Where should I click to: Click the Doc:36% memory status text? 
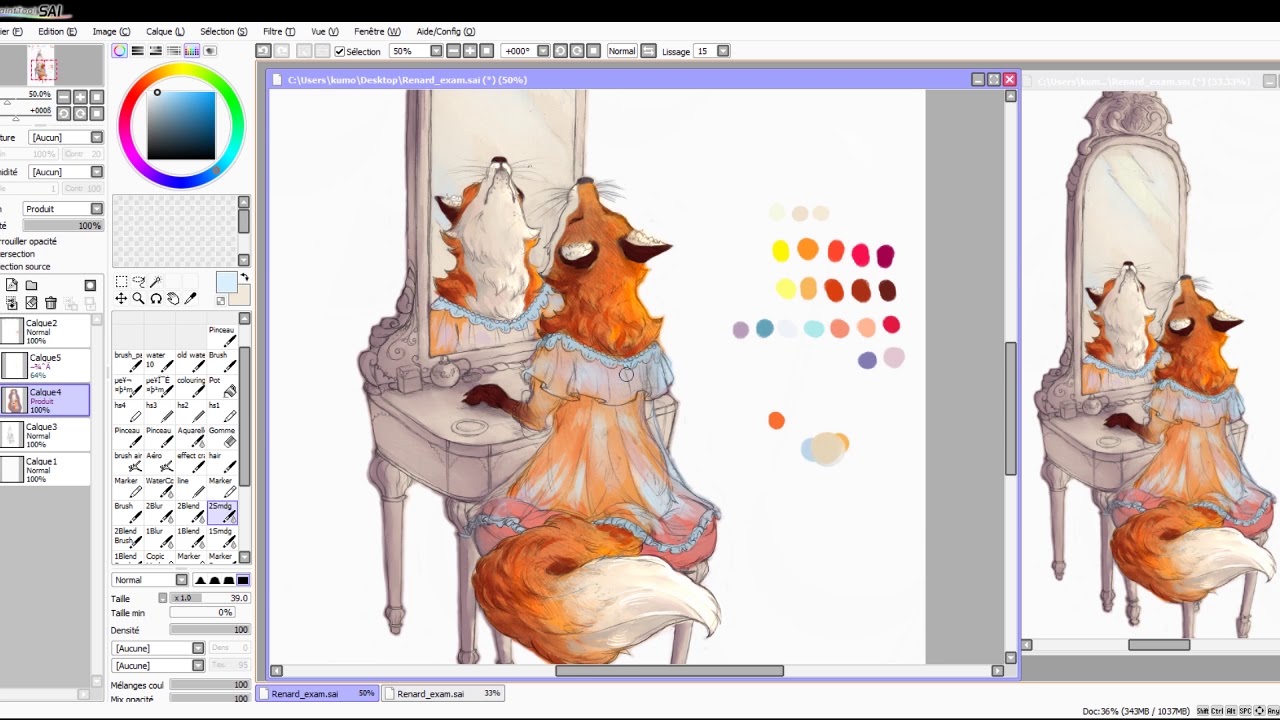point(1136,711)
